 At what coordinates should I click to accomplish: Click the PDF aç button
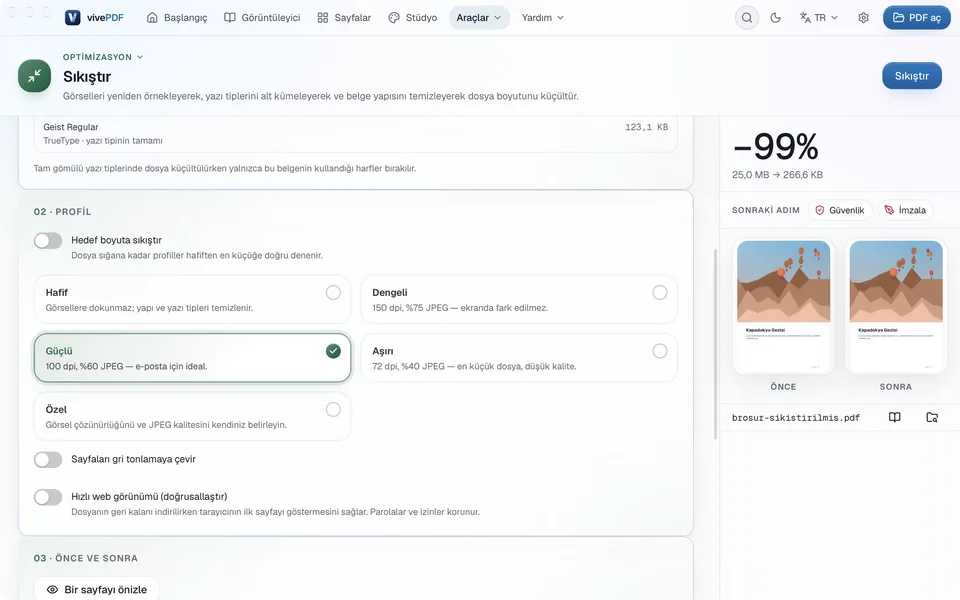coord(917,18)
